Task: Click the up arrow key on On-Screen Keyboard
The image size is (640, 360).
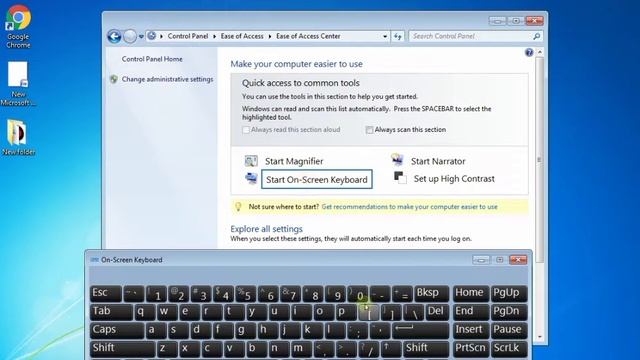Action: [x=391, y=349]
